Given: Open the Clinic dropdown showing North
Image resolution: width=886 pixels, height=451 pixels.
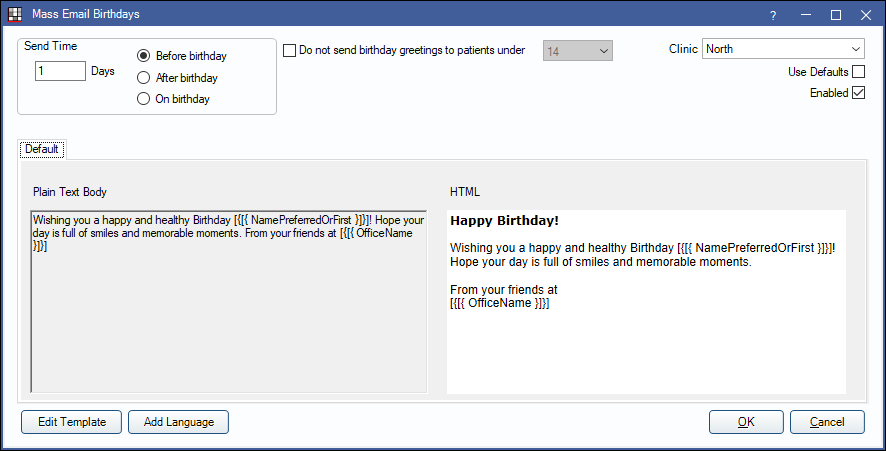Looking at the screenshot, I should point(783,49).
